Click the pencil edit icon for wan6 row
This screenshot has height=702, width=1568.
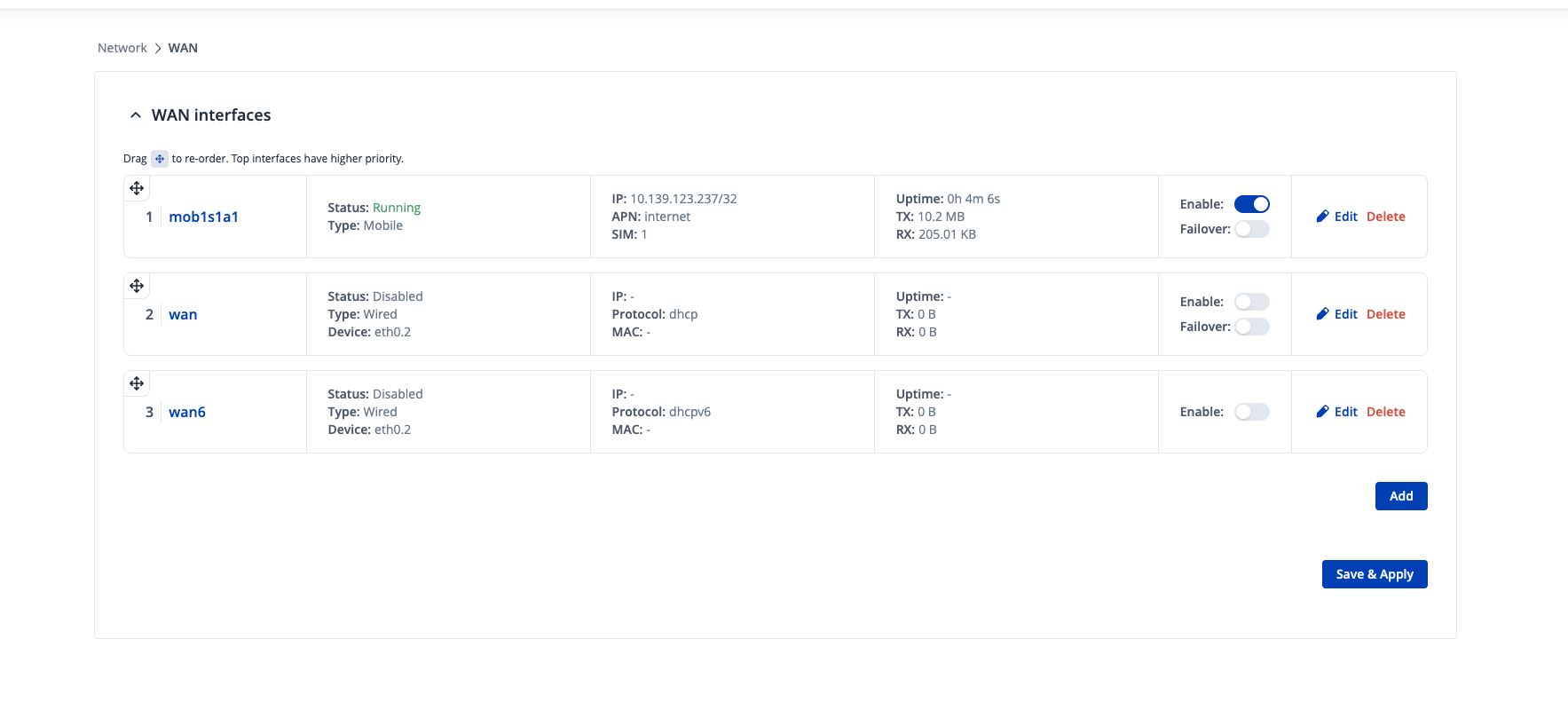[x=1322, y=412]
